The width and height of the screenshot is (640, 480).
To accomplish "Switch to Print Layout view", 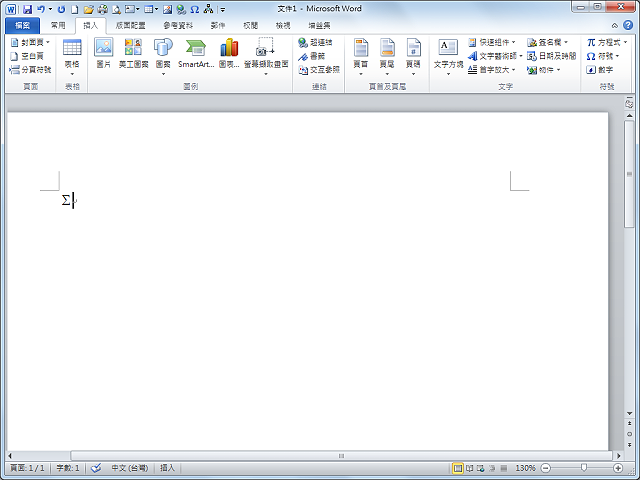I will coord(458,468).
